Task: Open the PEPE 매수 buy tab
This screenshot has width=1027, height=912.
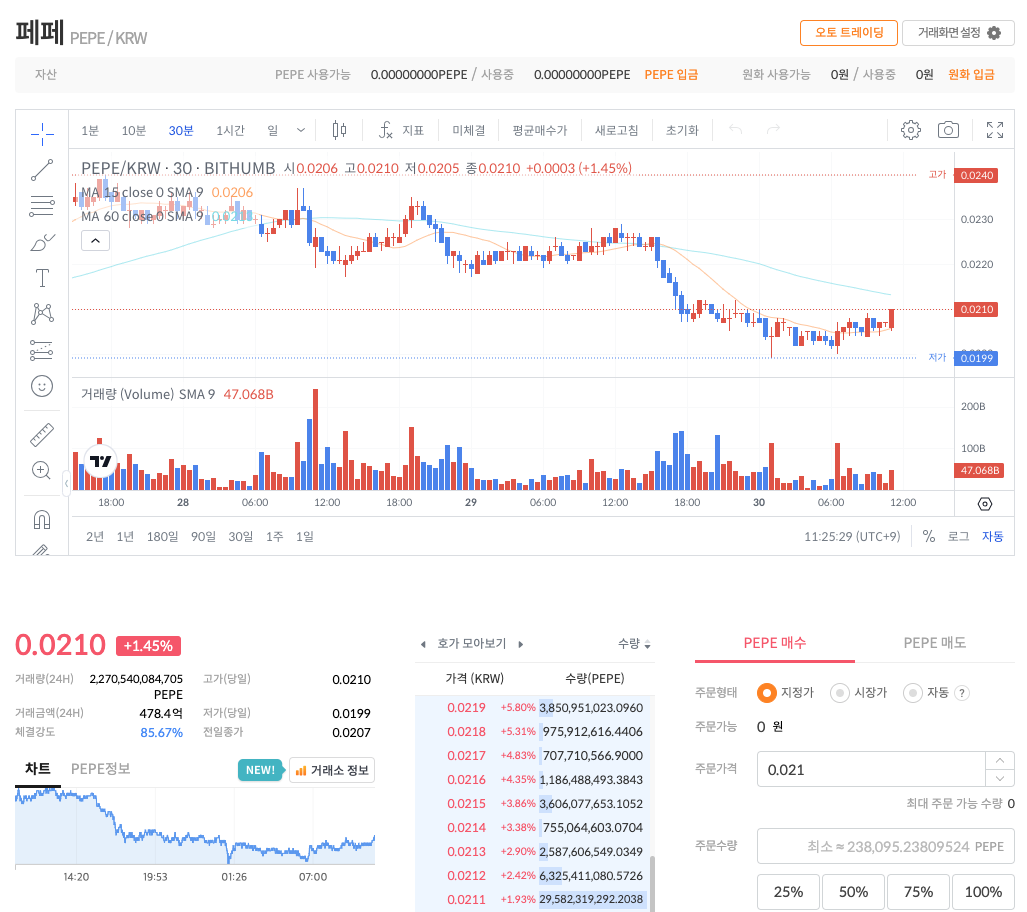Action: [775, 643]
